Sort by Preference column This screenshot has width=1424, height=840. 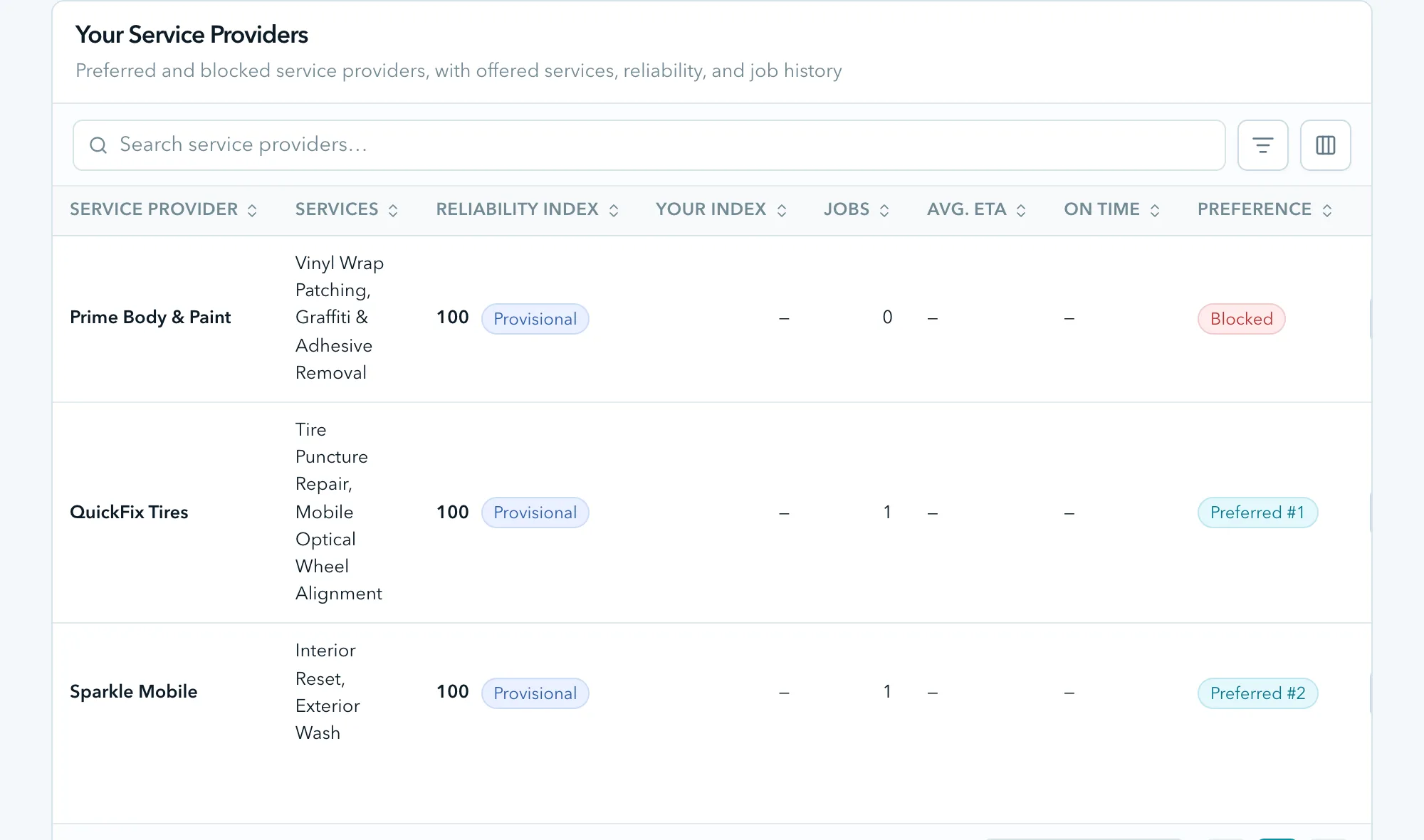[1265, 209]
